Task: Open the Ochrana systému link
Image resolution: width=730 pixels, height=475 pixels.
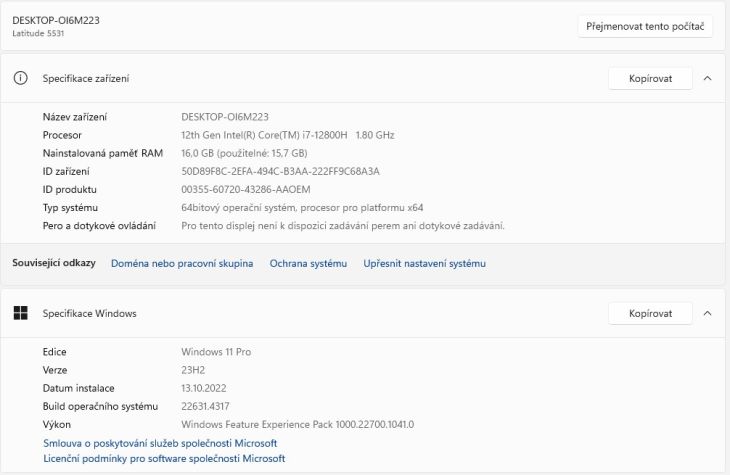Action: coord(308,263)
